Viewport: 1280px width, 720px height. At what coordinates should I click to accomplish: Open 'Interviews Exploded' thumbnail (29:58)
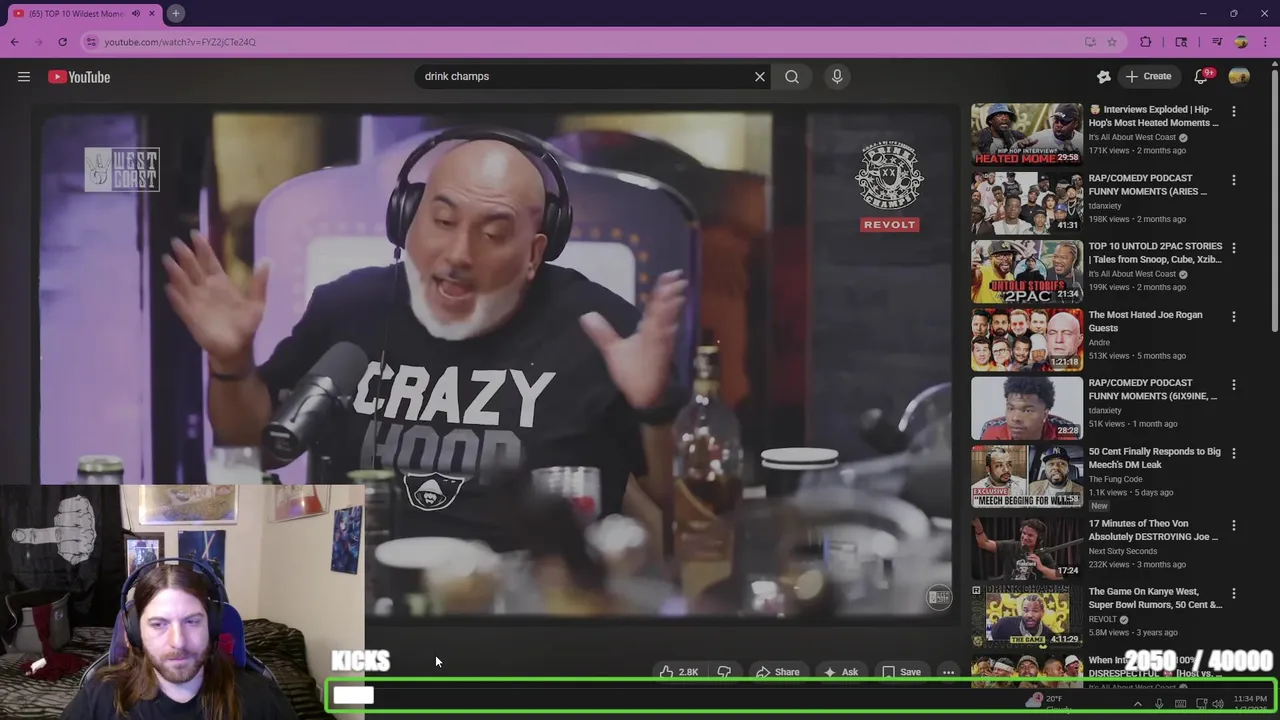(1026, 134)
